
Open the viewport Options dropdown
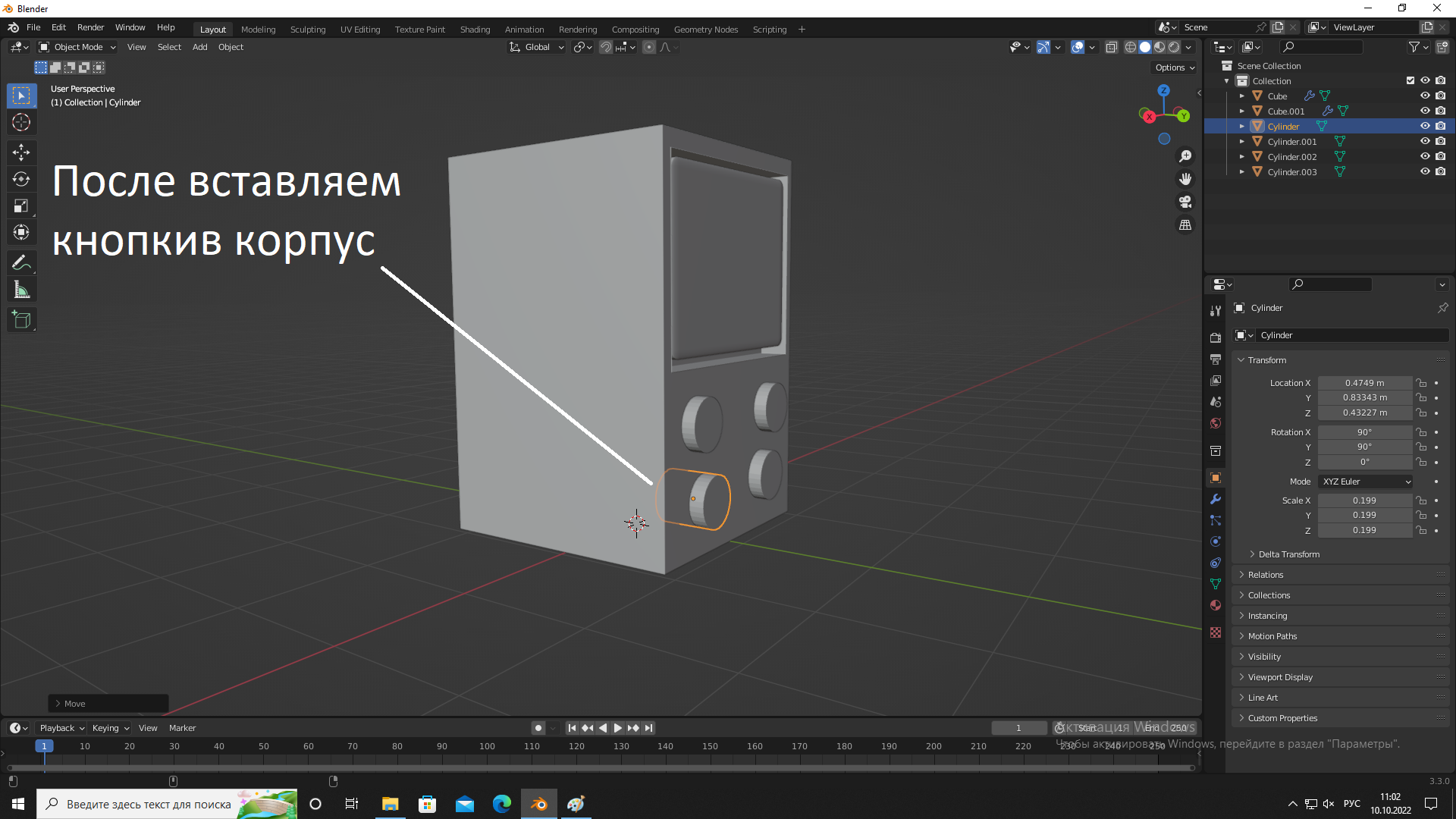1174,67
